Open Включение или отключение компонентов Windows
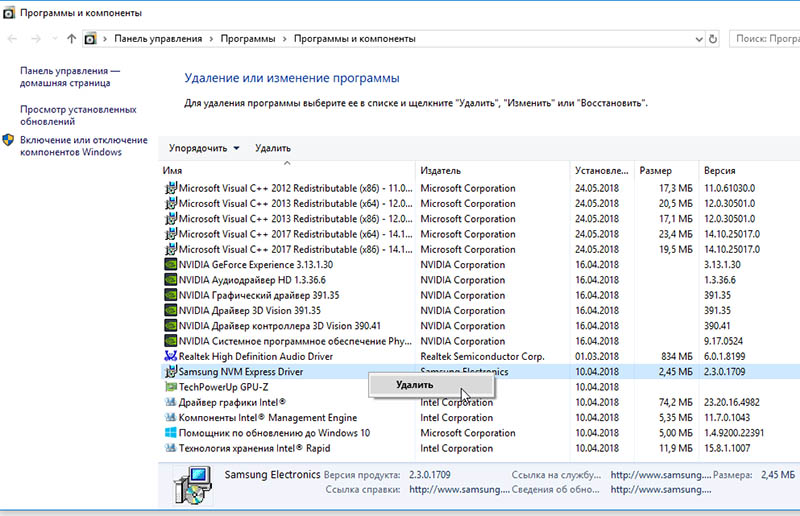Image resolution: width=800 pixels, height=516 pixels. tap(84, 146)
